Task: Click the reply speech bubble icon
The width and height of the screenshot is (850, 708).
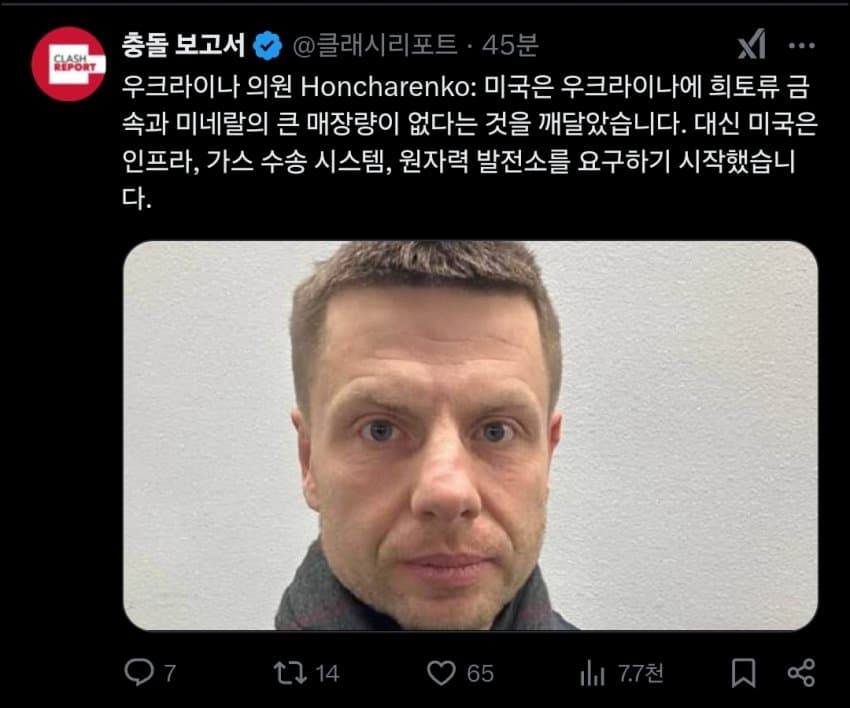Action: click(139, 672)
